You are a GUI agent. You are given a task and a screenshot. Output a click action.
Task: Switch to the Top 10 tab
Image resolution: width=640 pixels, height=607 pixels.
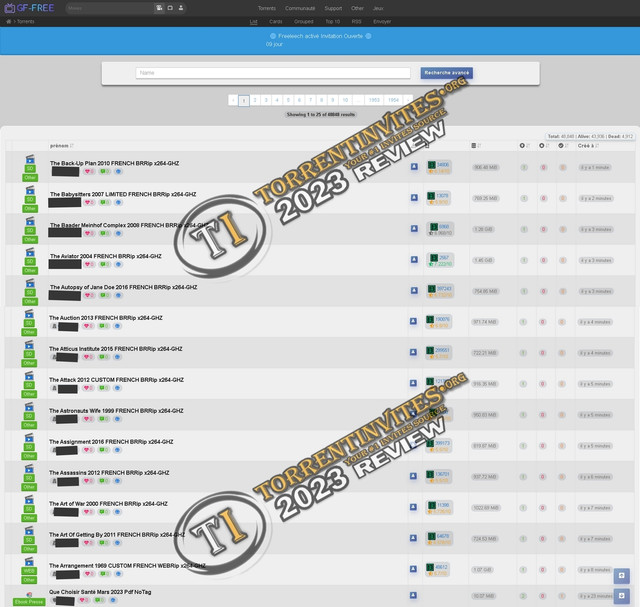(331, 20)
